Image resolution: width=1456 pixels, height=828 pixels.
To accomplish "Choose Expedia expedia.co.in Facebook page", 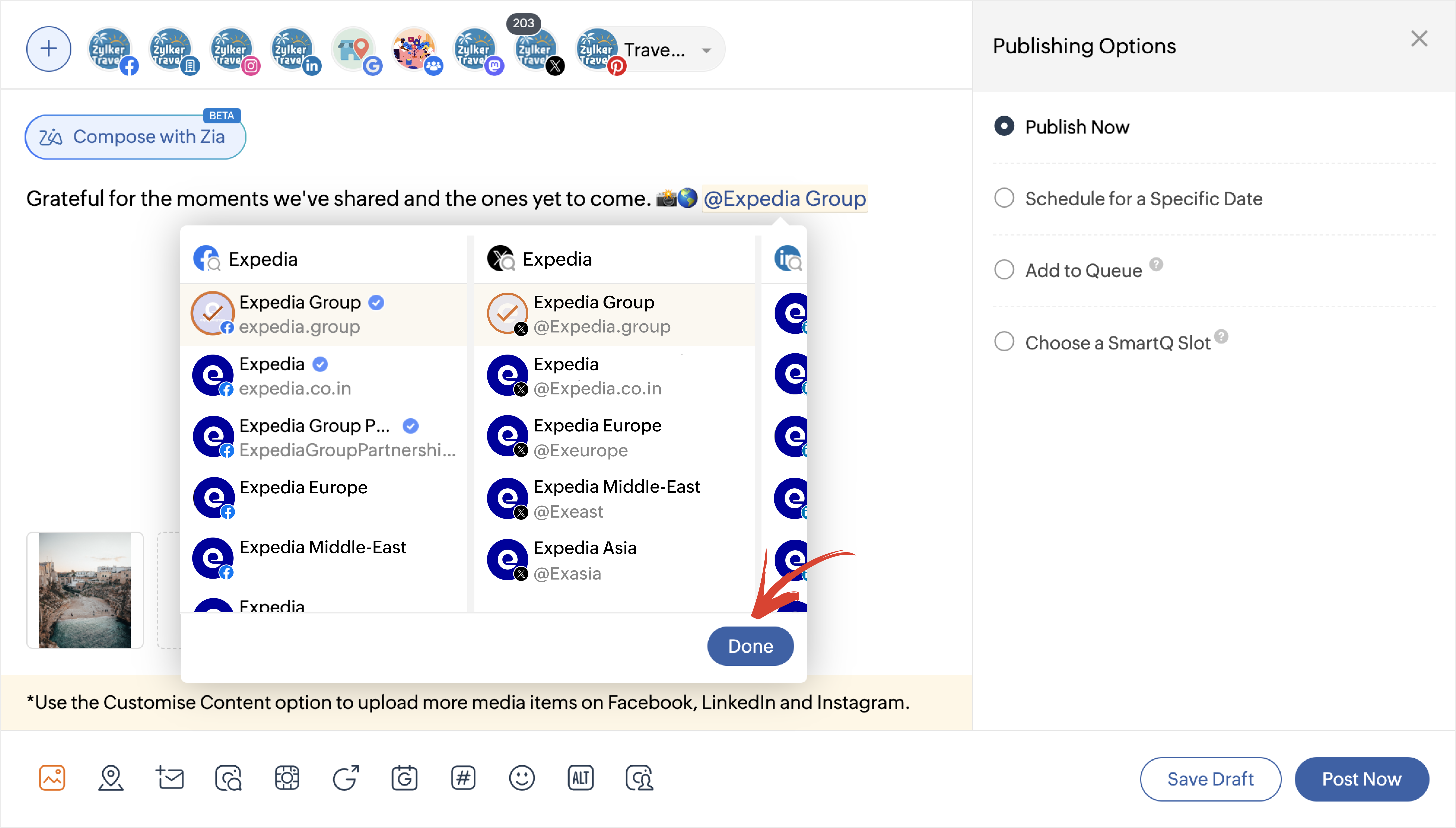I will click(x=323, y=376).
